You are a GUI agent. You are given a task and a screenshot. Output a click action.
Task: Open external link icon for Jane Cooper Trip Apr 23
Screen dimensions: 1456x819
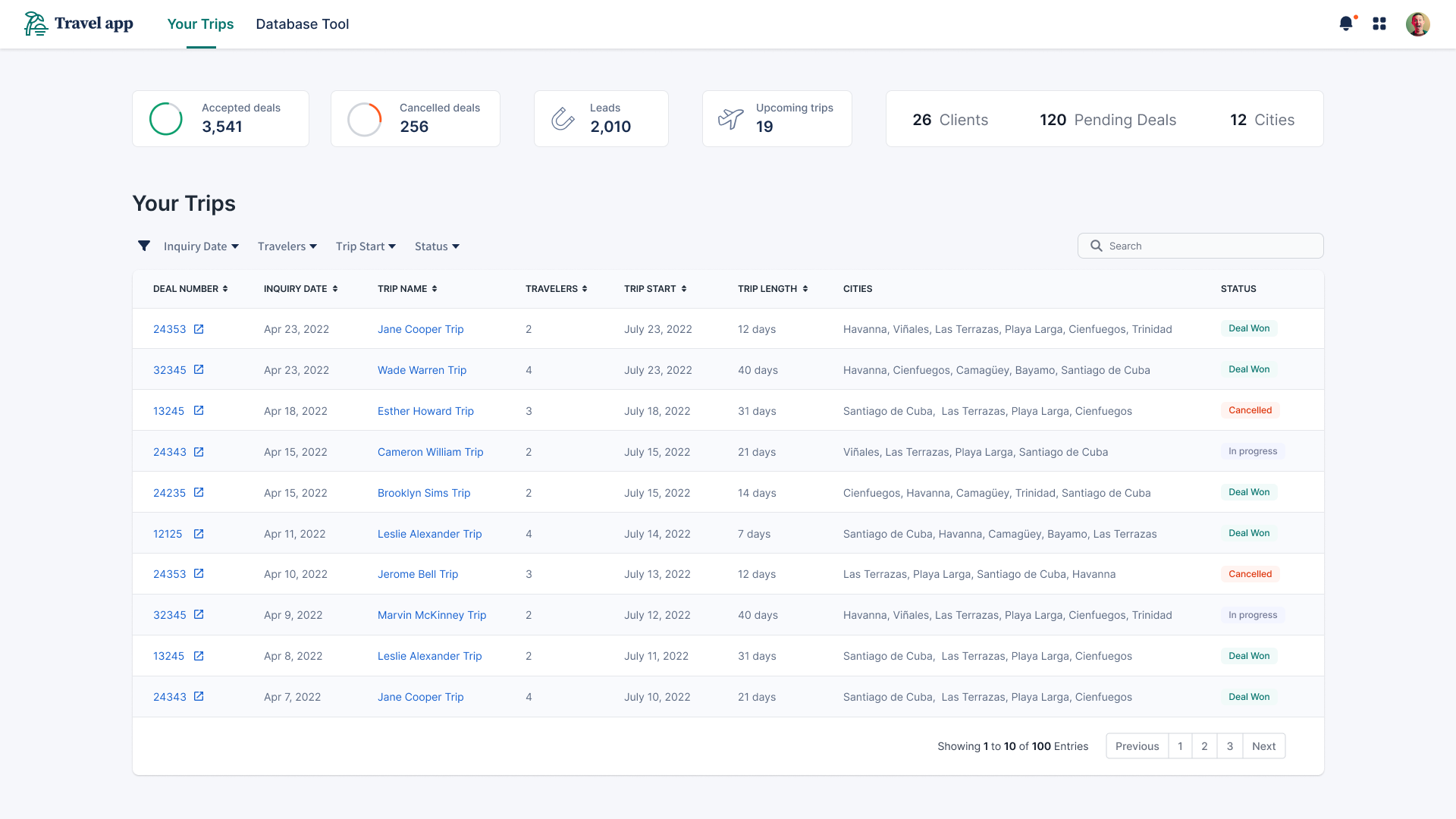(199, 329)
